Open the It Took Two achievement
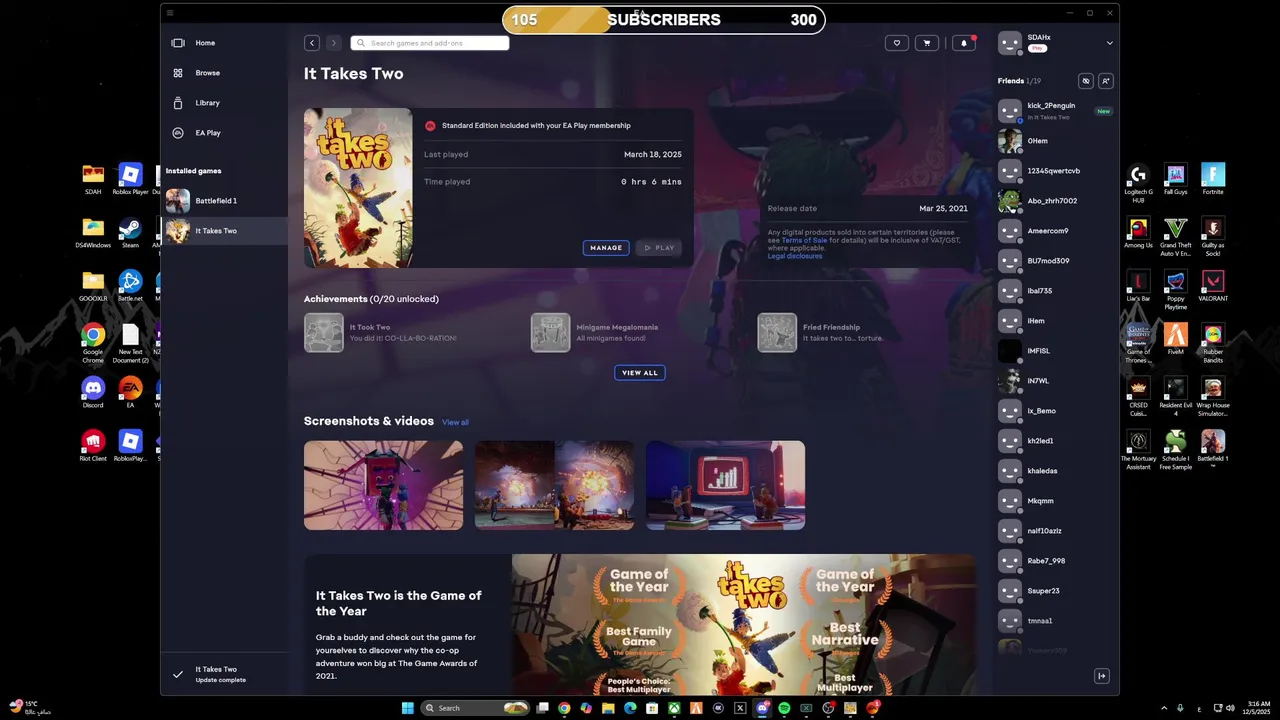 [x=380, y=333]
